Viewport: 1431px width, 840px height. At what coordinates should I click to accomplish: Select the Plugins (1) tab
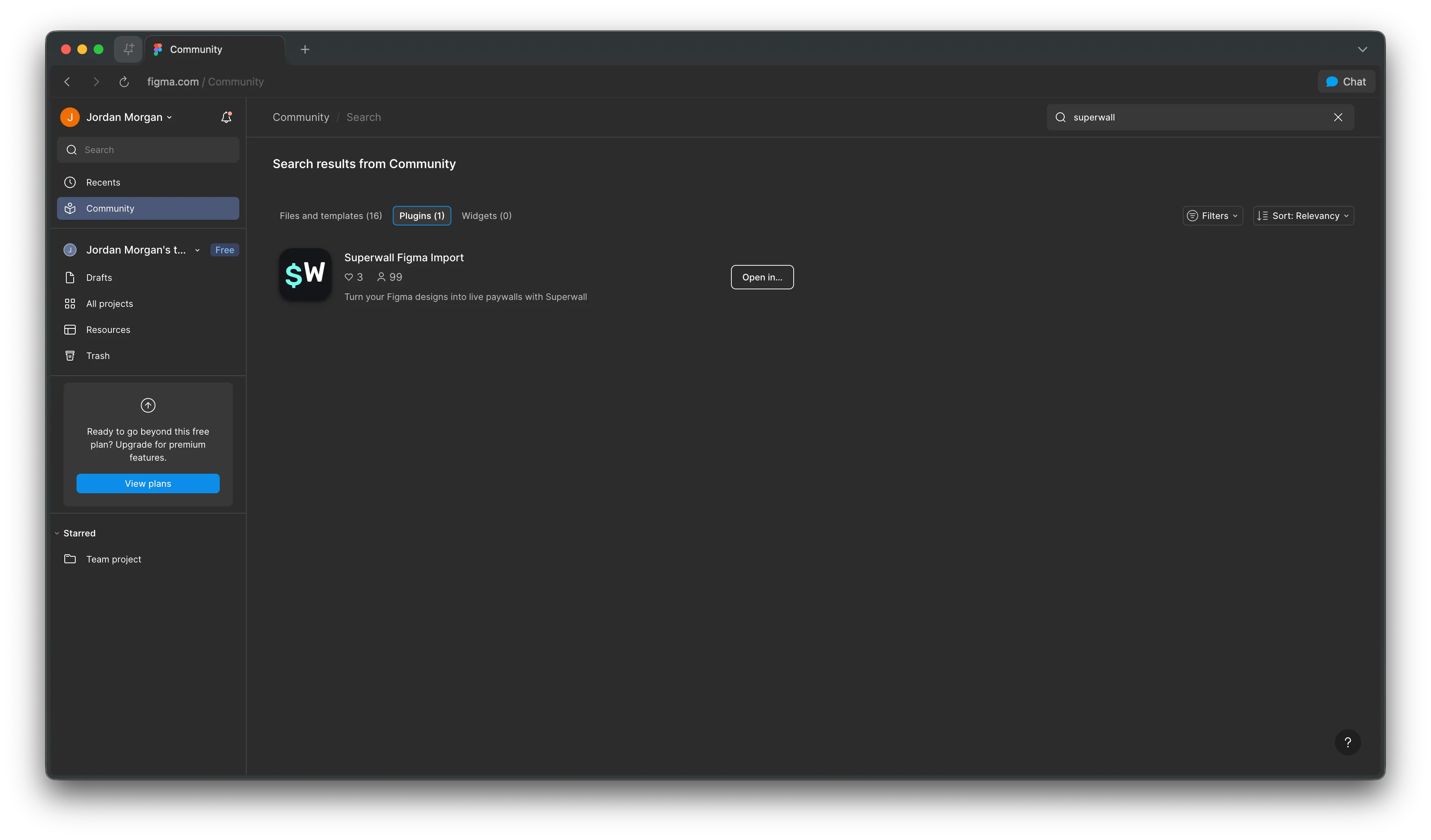click(421, 216)
